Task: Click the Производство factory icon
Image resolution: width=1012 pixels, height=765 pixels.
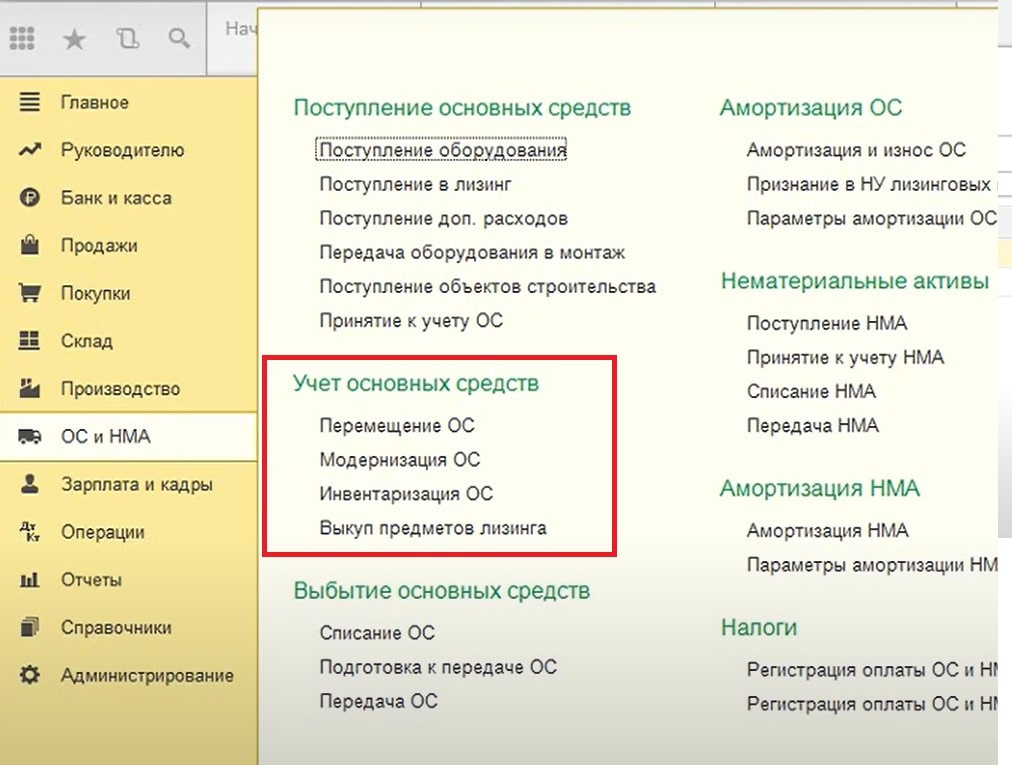Action: tap(30, 389)
